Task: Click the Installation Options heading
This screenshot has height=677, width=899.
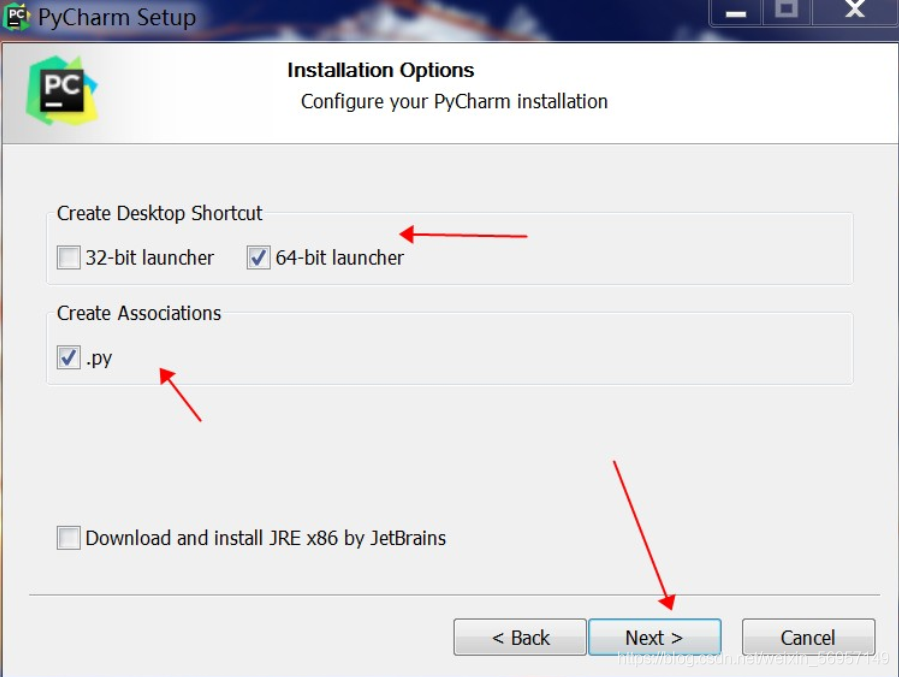Action: click(381, 70)
